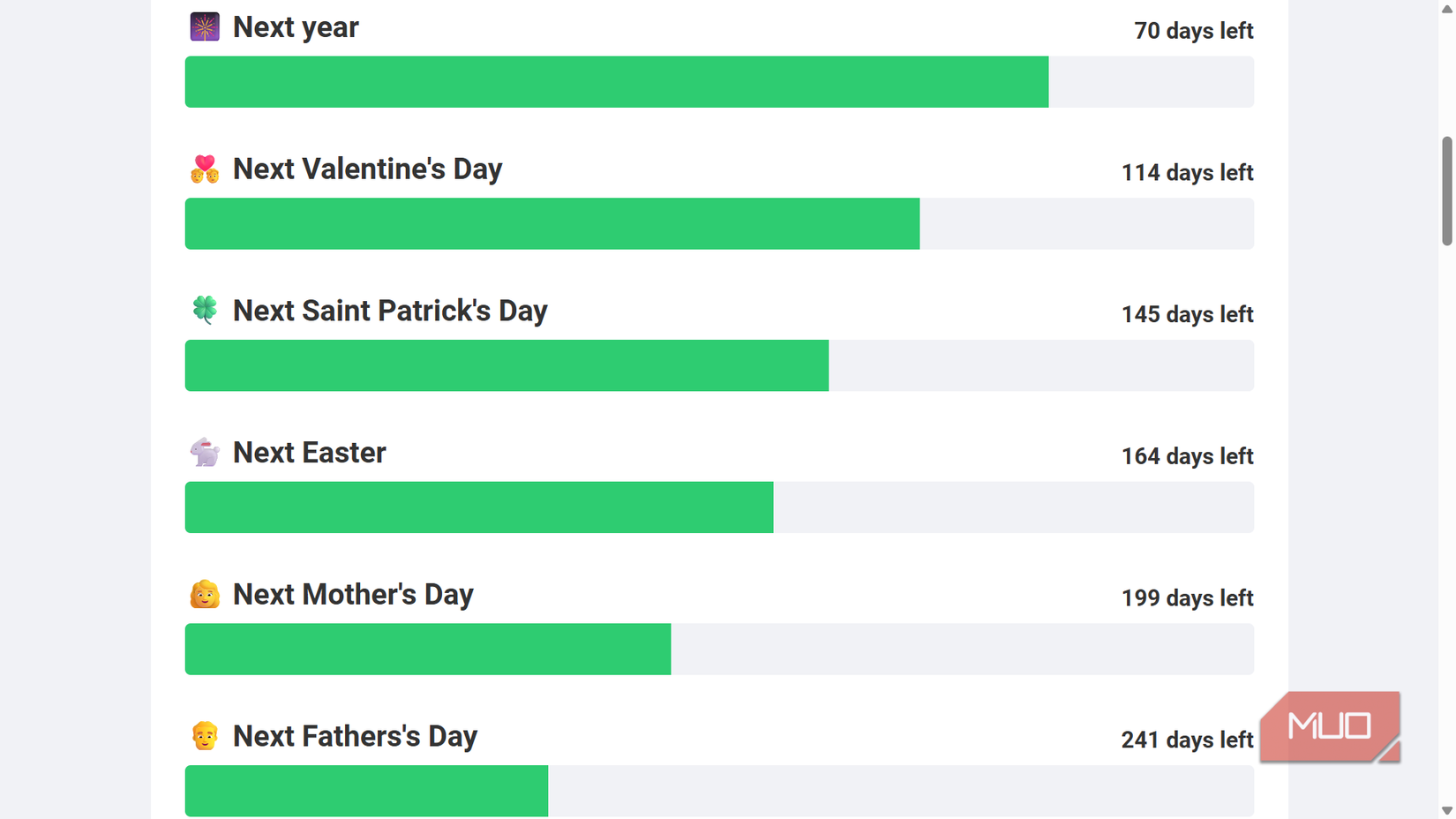Click the Mother's Day woman face icon
The image size is (1456, 819).
(205, 594)
